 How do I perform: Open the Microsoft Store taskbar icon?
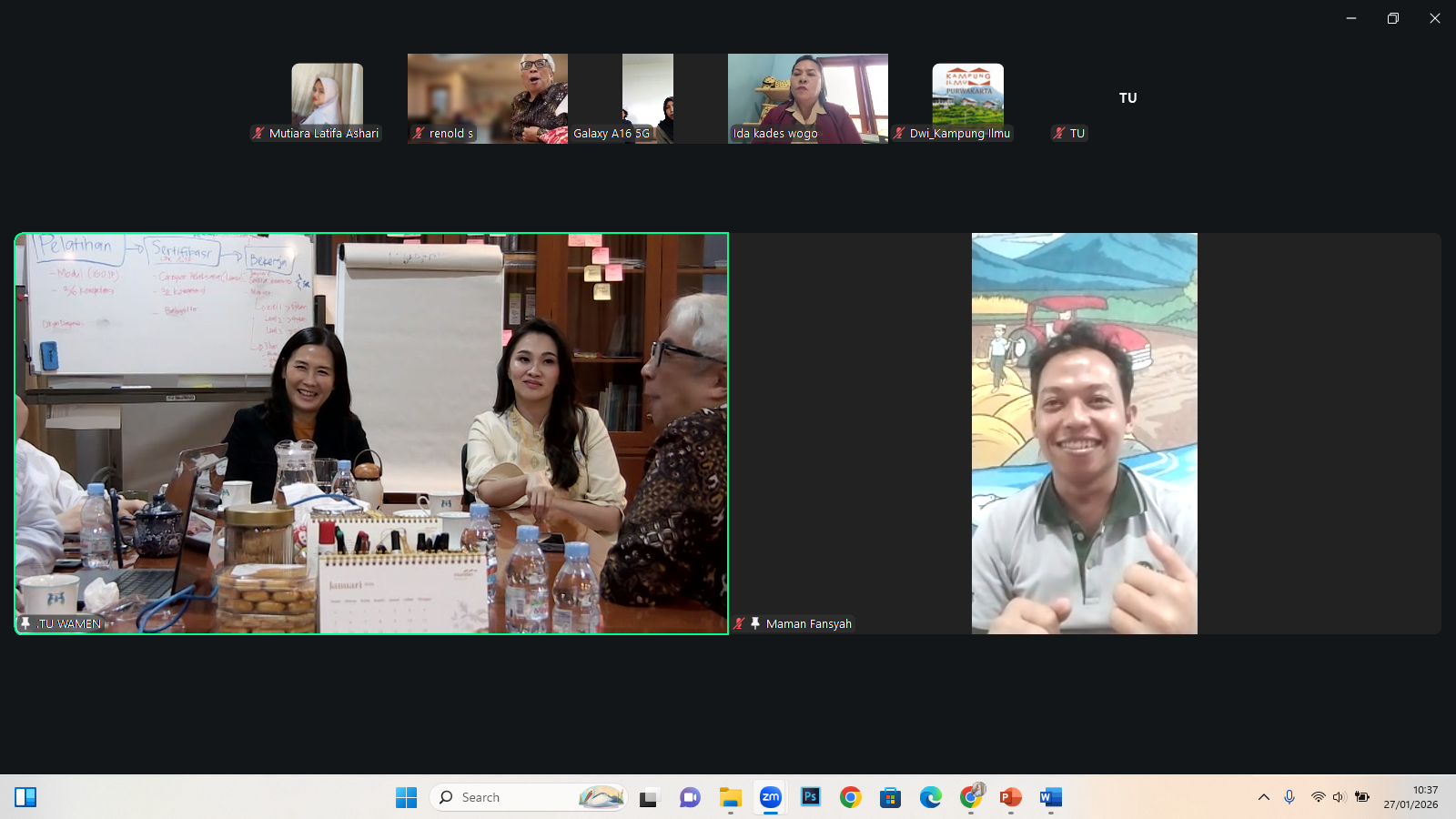[890, 797]
